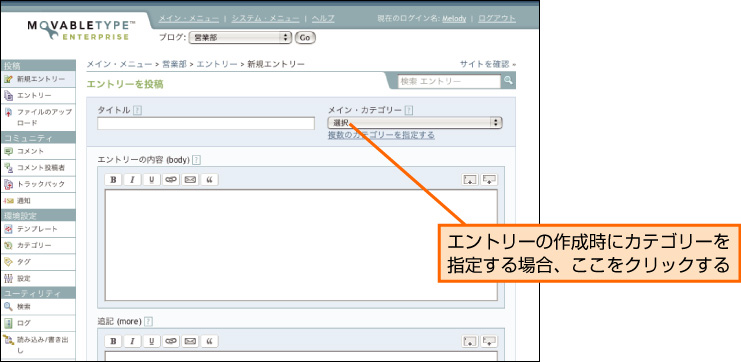Click Melody username link
This screenshot has width=741, height=362.
tap(454, 19)
